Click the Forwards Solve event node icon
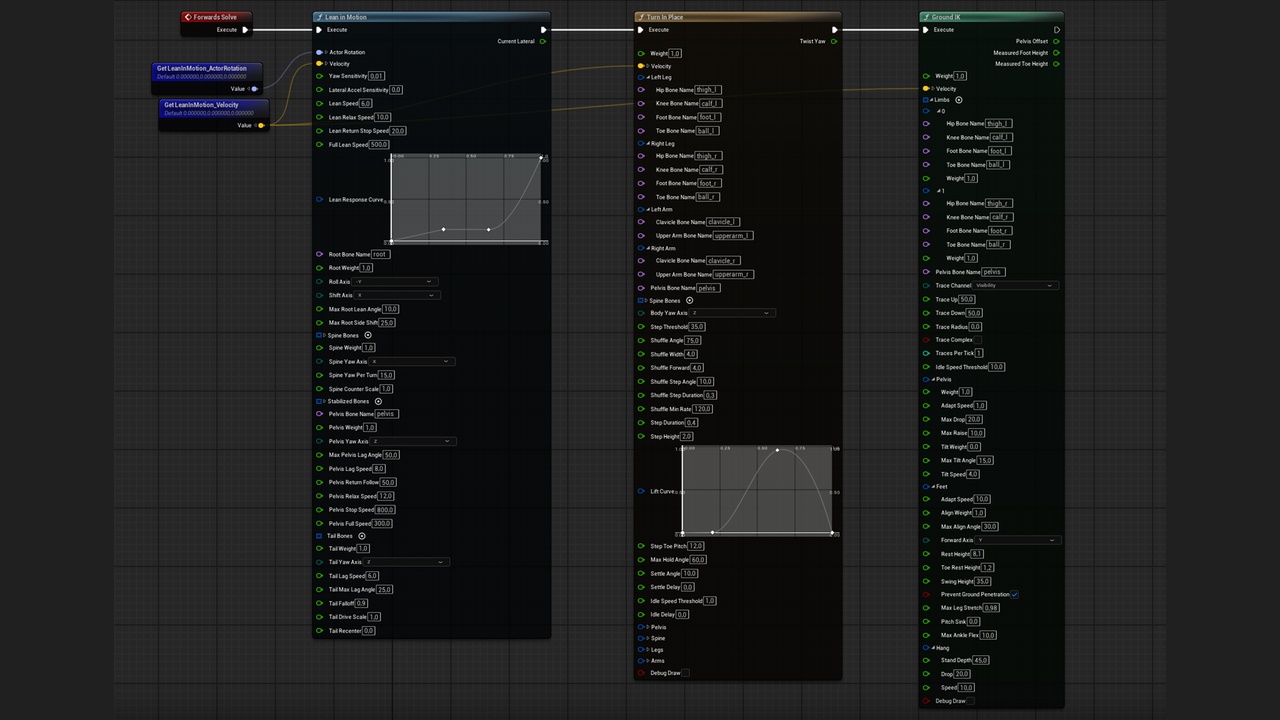 pyautogui.click(x=188, y=17)
